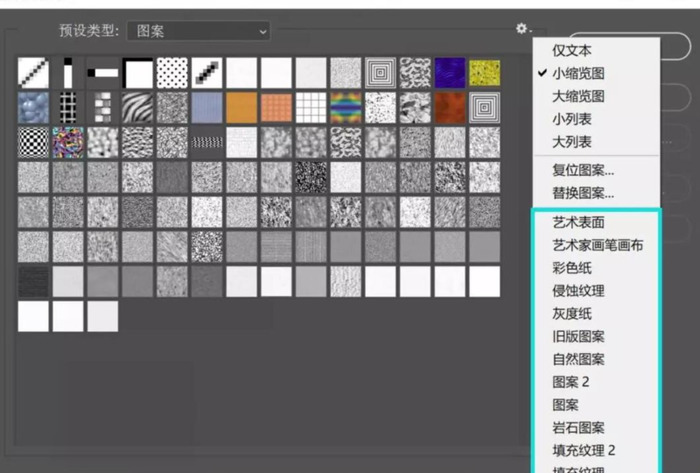Load the 图案 2 pattern set
Viewport: 700px width, 473px height.
pyautogui.click(x=571, y=382)
